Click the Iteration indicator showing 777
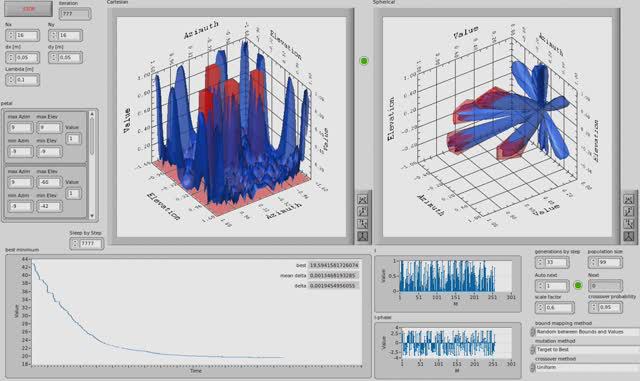Image resolution: width=640 pixels, height=381 pixels. (75, 14)
